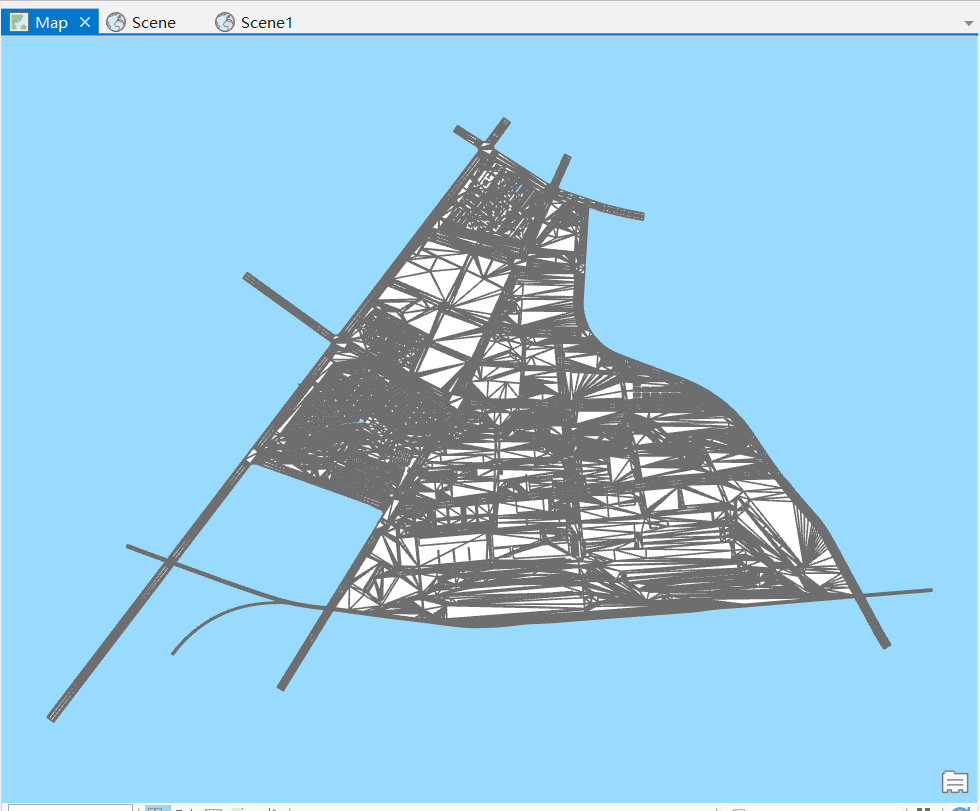
Task: Open the view tabs dropdown arrow
Action: [968, 23]
